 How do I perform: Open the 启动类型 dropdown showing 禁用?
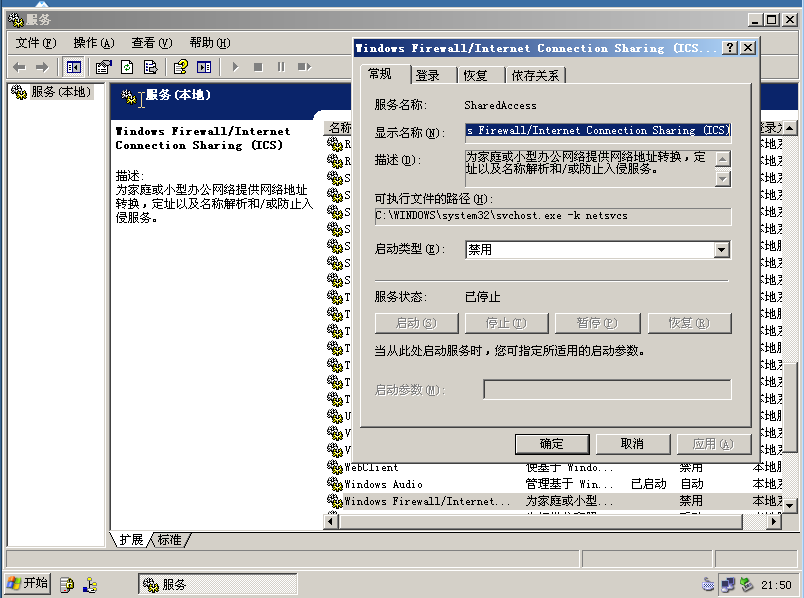pyautogui.click(x=720, y=249)
